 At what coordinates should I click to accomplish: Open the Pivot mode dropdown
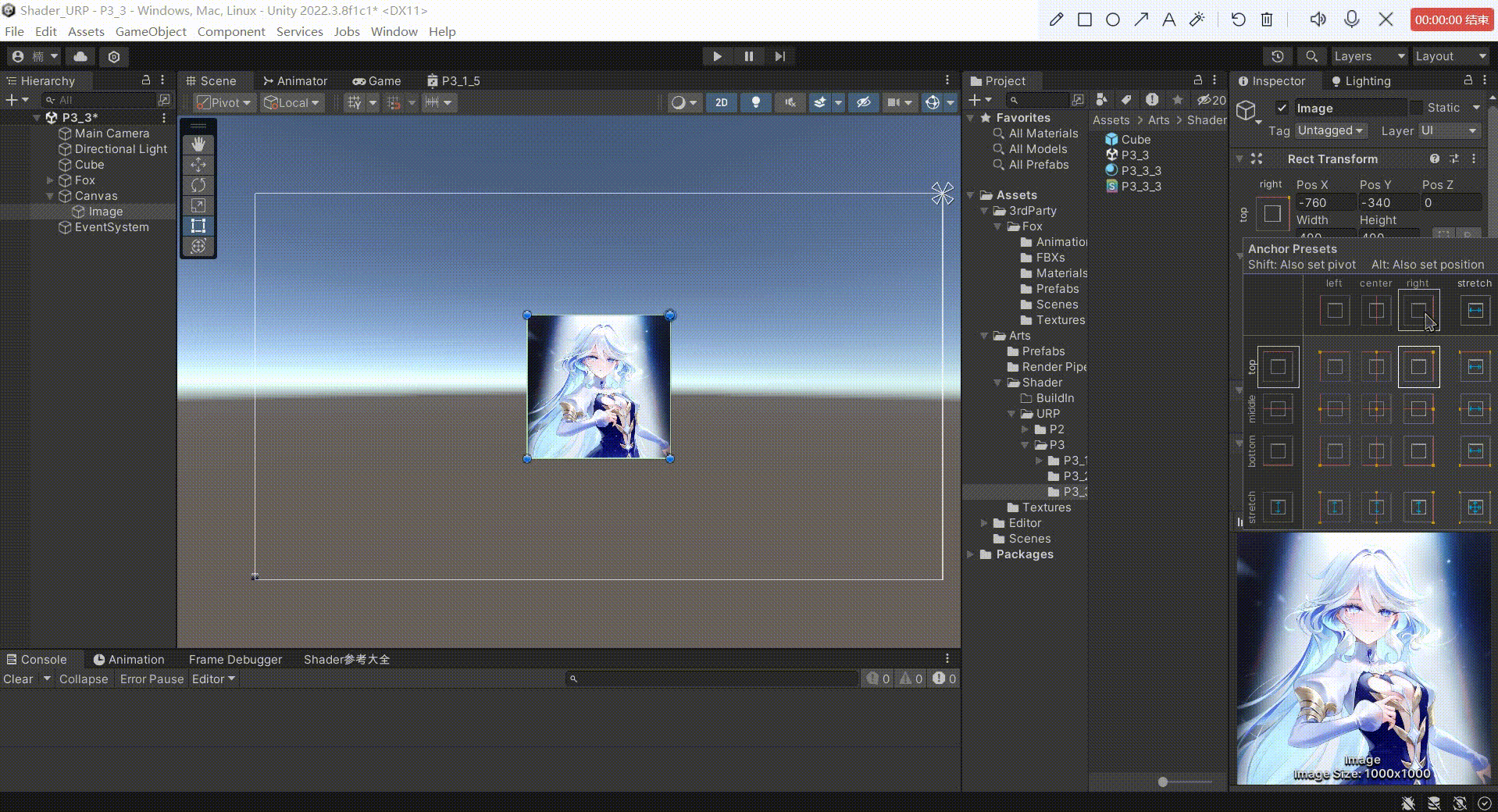pyautogui.click(x=224, y=102)
